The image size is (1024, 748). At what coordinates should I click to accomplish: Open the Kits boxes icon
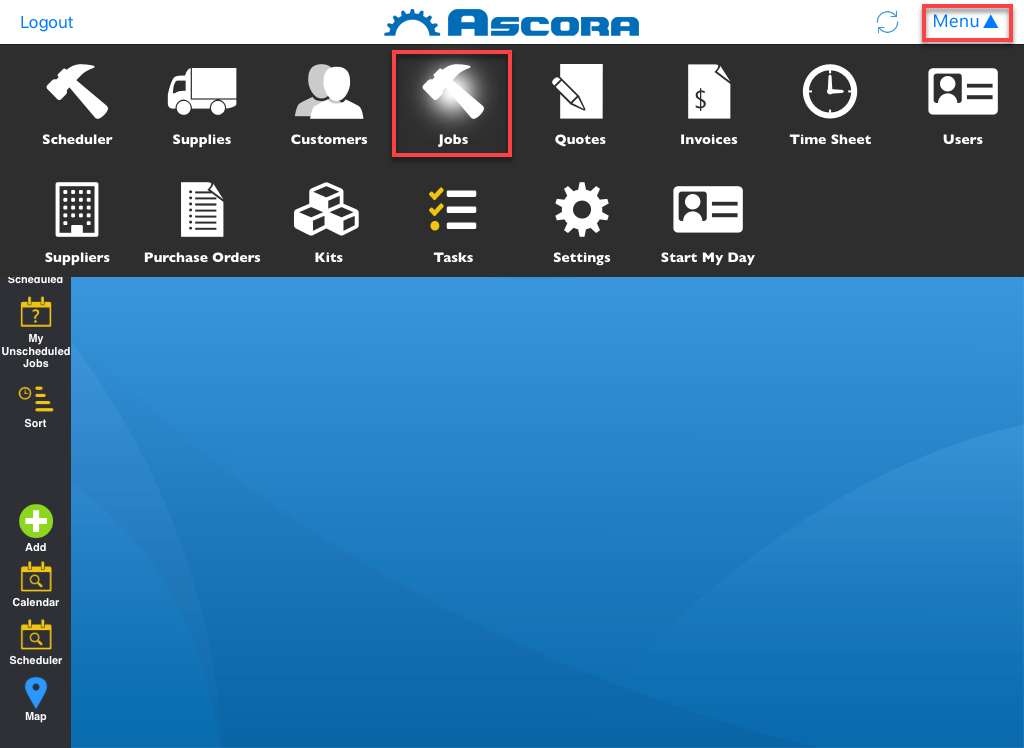point(328,211)
